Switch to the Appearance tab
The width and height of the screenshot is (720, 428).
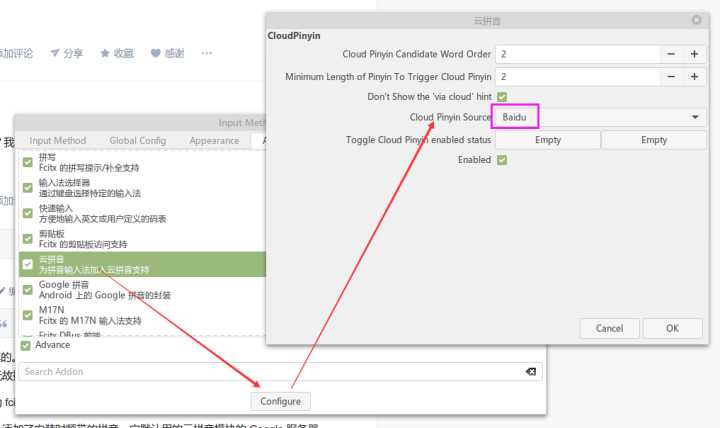click(214, 141)
